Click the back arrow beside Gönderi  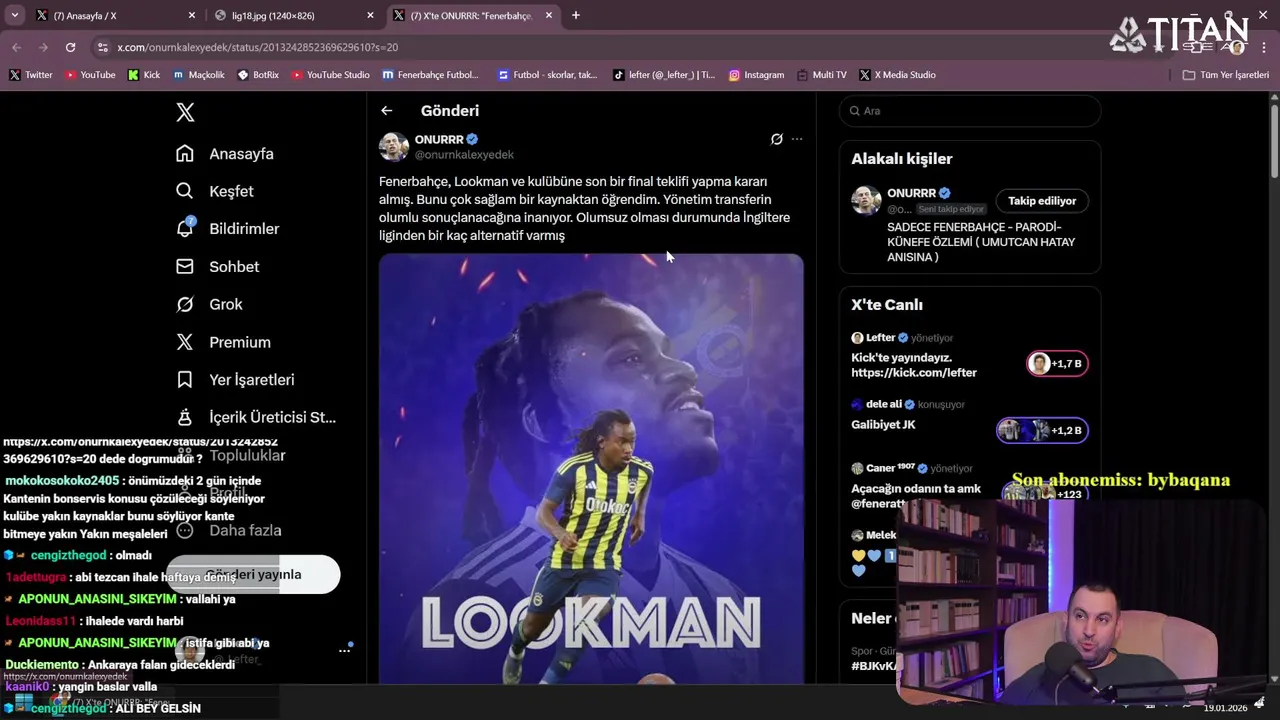387,111
